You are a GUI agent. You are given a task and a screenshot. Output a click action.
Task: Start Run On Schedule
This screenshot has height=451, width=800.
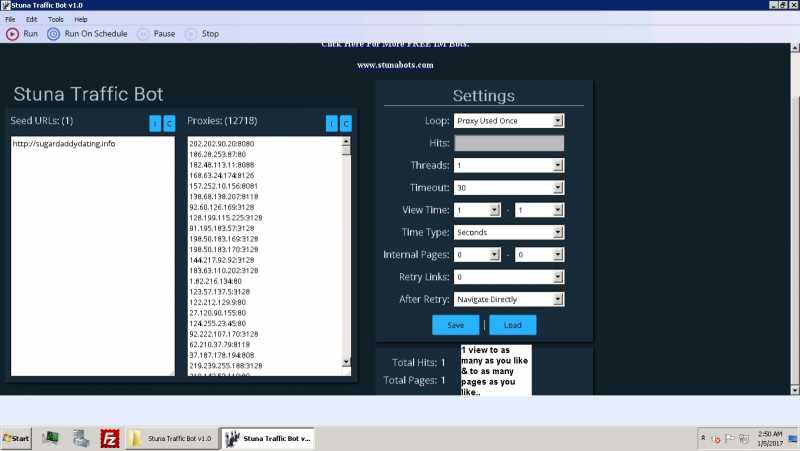87,34
